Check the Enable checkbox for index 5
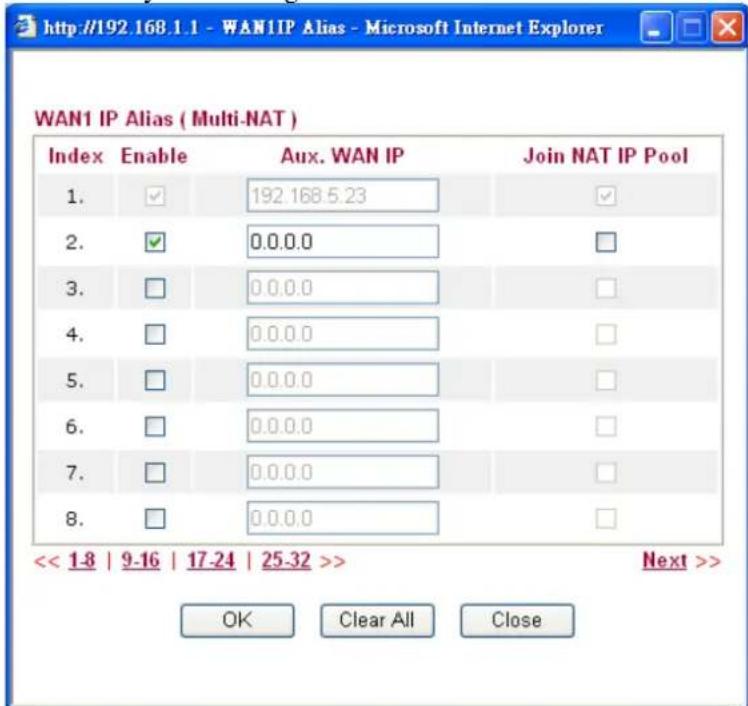 (155, 380)
